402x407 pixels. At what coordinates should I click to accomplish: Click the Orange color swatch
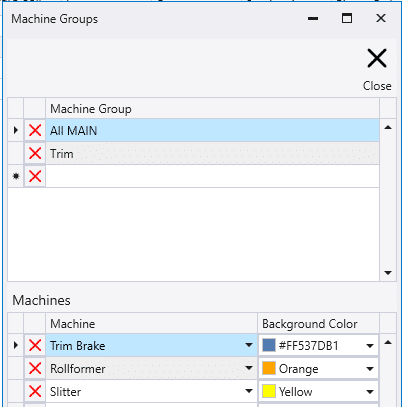[269, 368]
